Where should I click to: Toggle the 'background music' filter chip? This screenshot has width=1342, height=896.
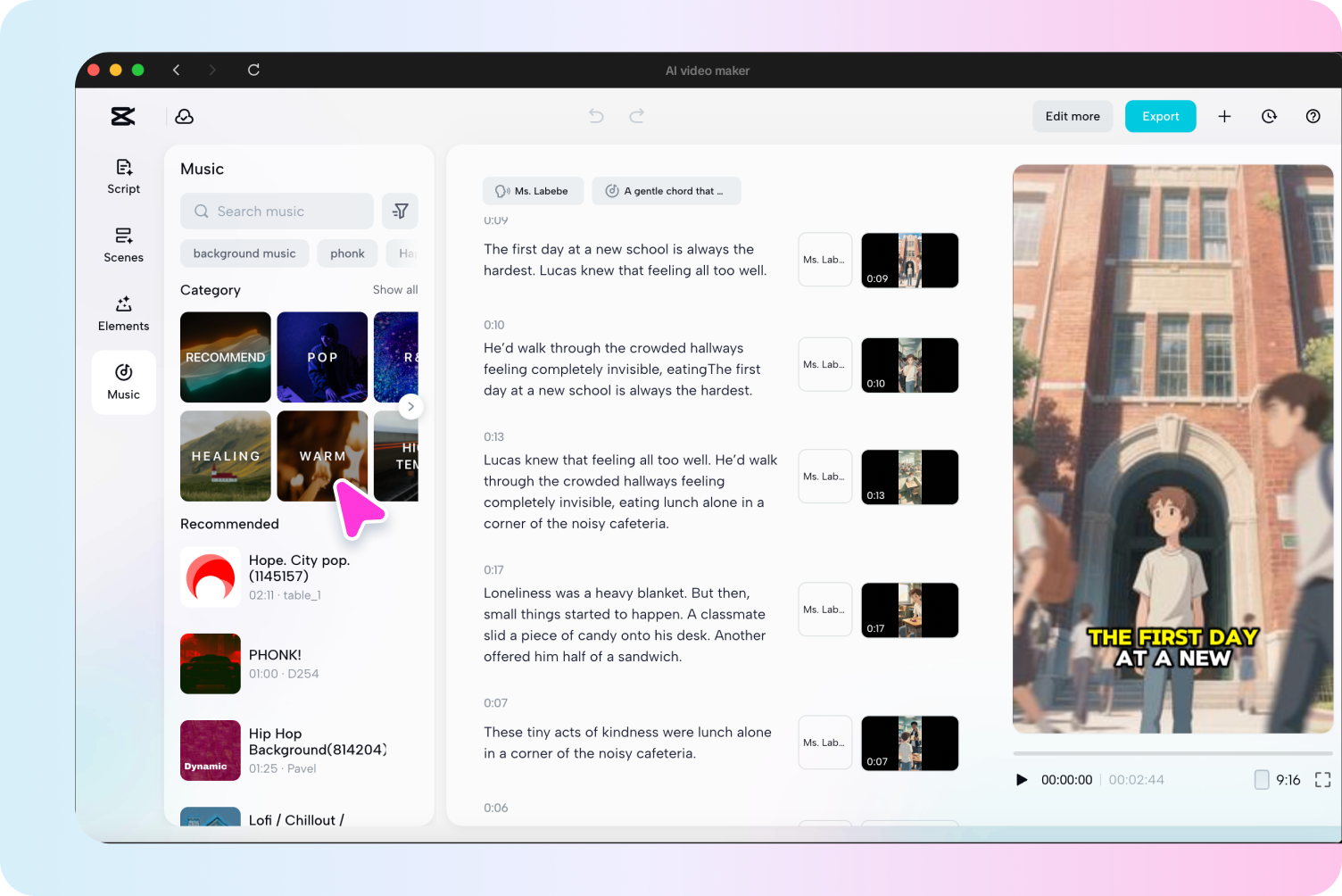click(244, 253)
